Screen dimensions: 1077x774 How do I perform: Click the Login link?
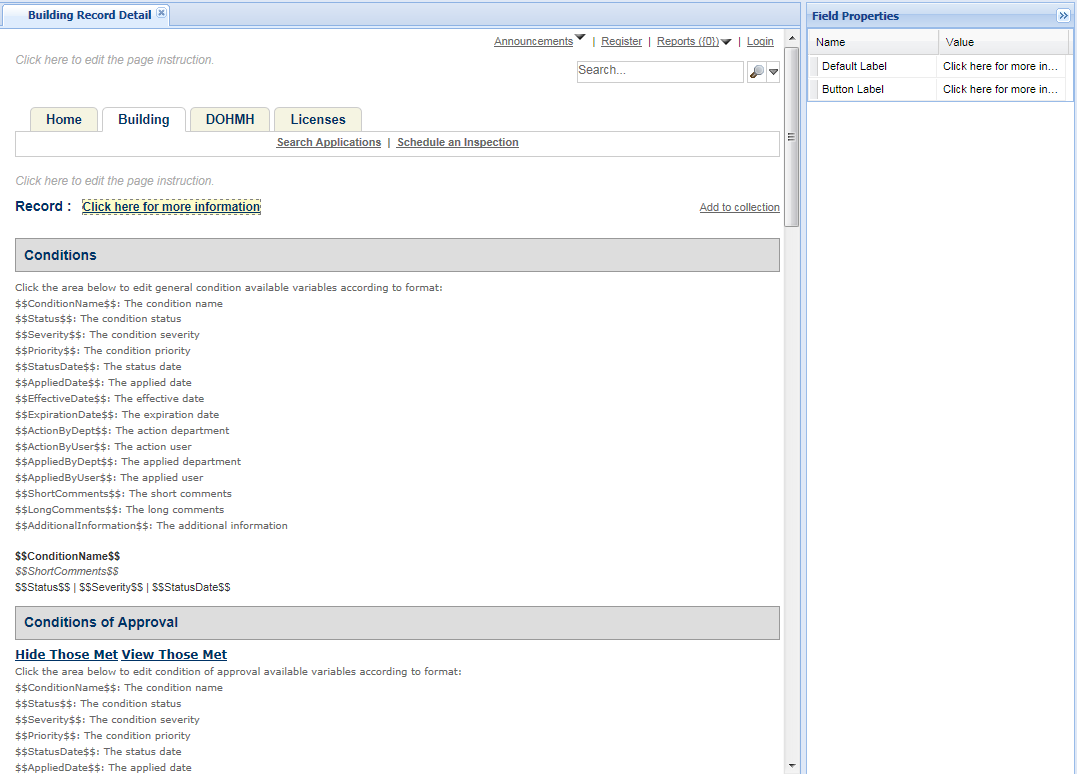tap(760, 42)
